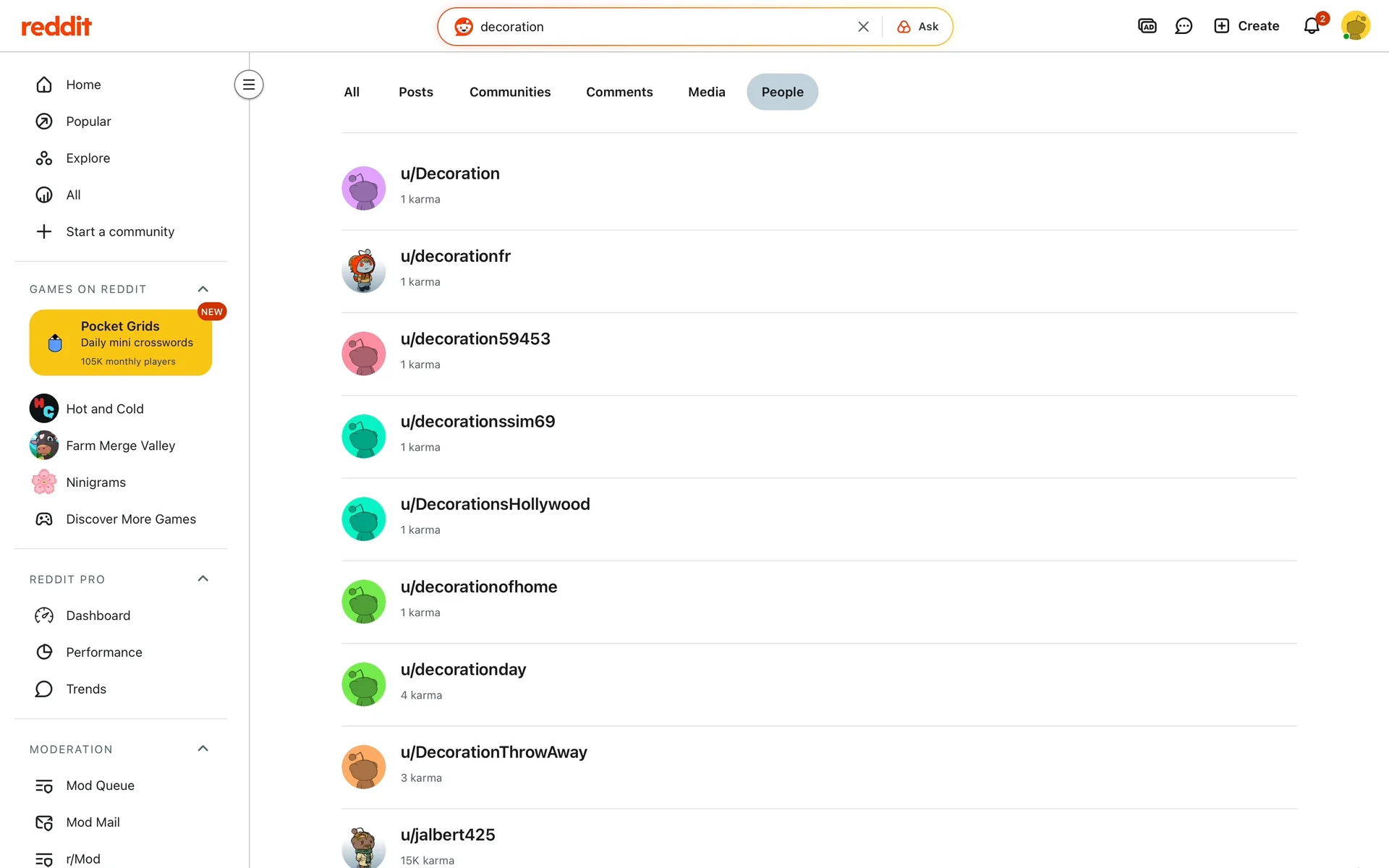1389x868 pixels.
Task: Switch to the Communities tab
Action: pos(509,92)
